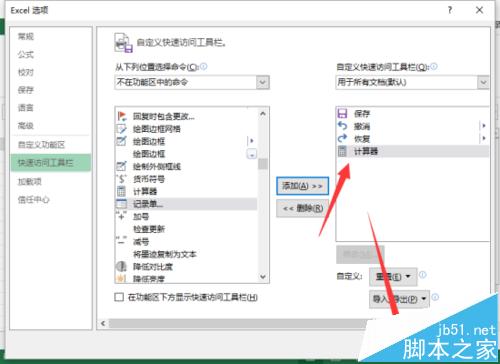Select the 撤消 entry text in toolbar list
500x364 pixels.
point(362,126)
